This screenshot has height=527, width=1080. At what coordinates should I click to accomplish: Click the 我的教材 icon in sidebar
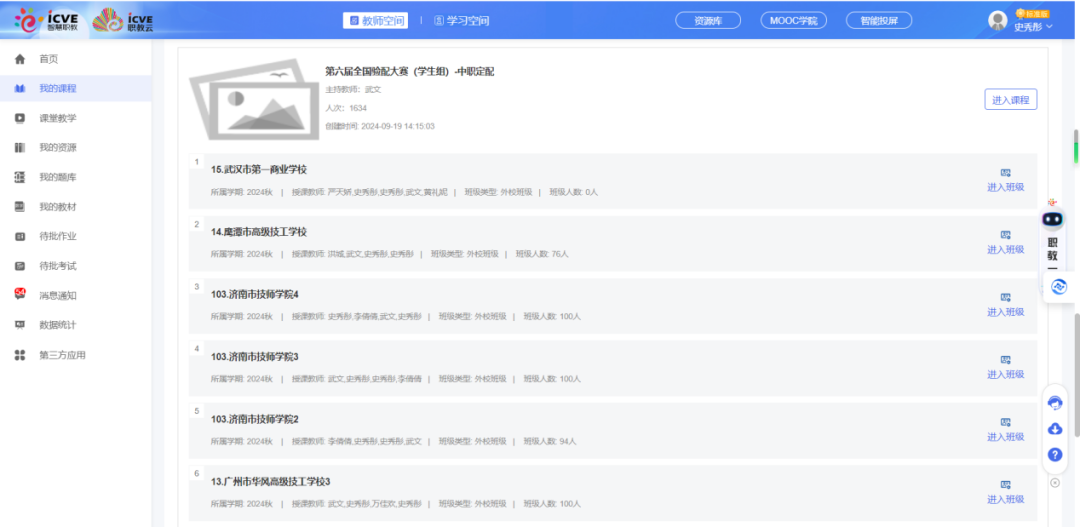(20, 207)
